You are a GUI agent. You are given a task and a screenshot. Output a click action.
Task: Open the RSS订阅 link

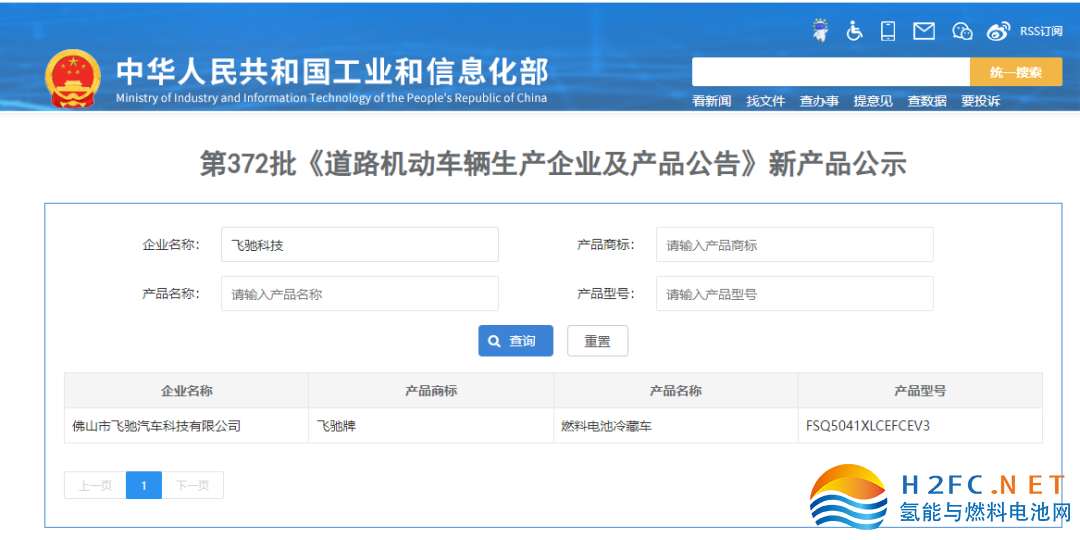pyautogui.click(x=1041, y=31)
